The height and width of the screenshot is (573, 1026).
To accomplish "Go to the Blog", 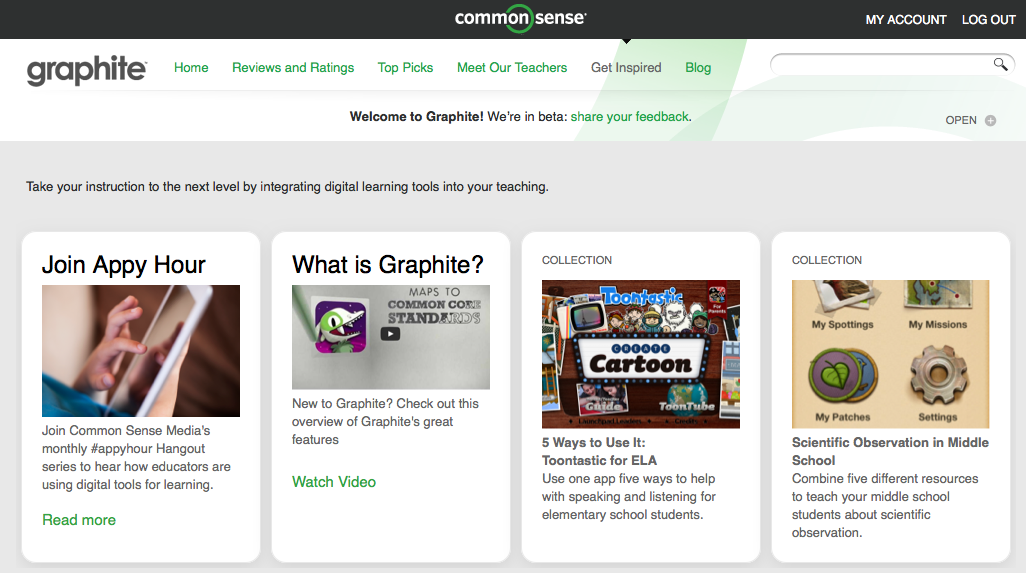I will 698,67.
